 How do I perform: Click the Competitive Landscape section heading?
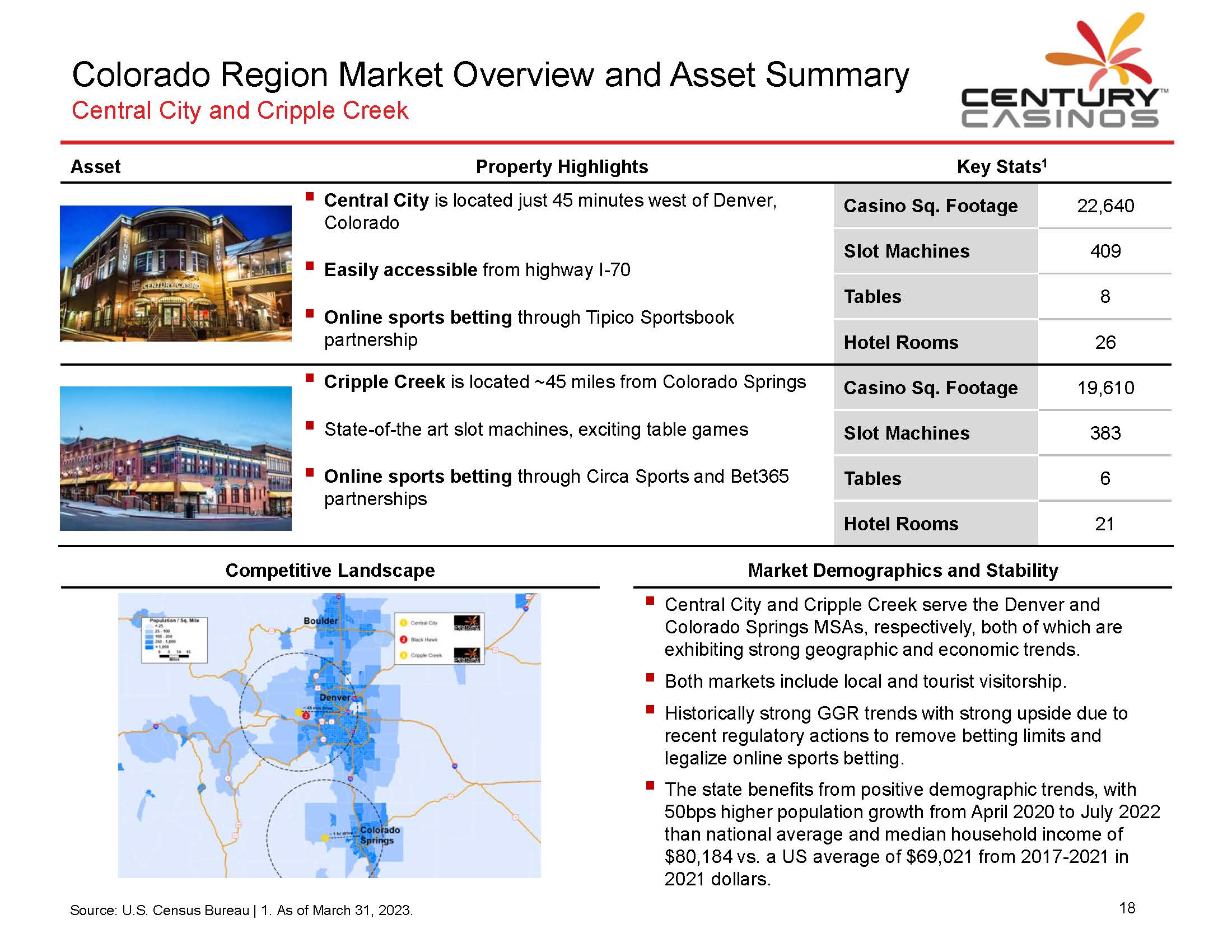tap(330, 570)
